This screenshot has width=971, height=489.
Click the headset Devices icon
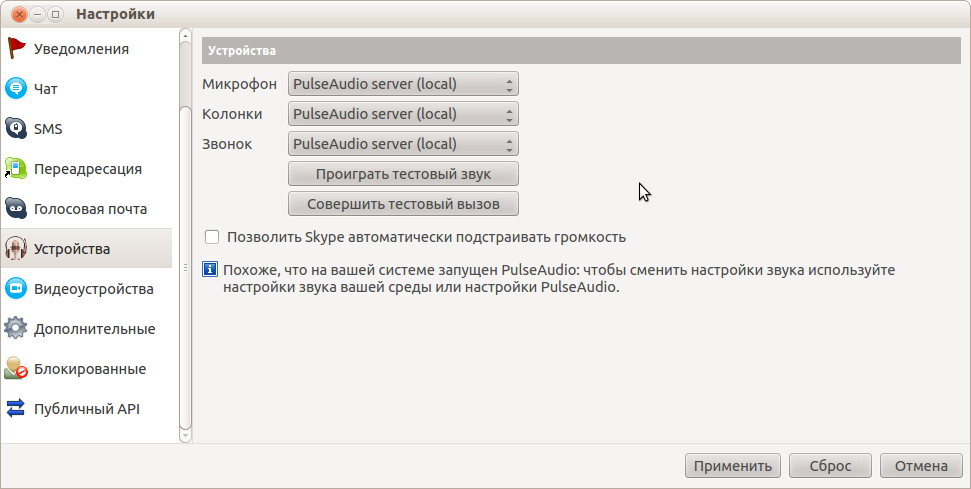(x=16, y=249)
